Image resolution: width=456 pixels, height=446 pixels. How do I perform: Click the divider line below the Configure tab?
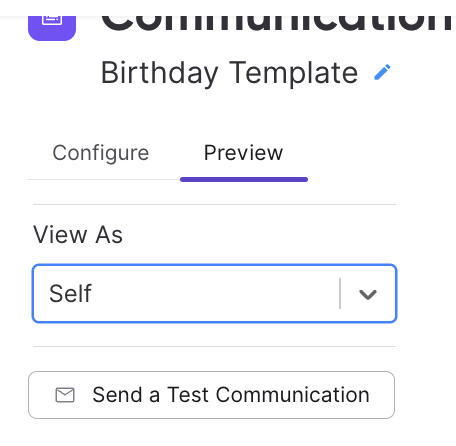click(104, 180)
